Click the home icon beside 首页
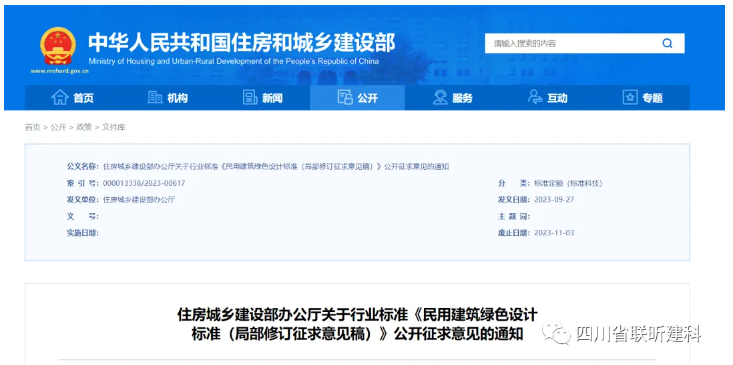Viewport: 733px width, 365px height. tap(60, 97)
